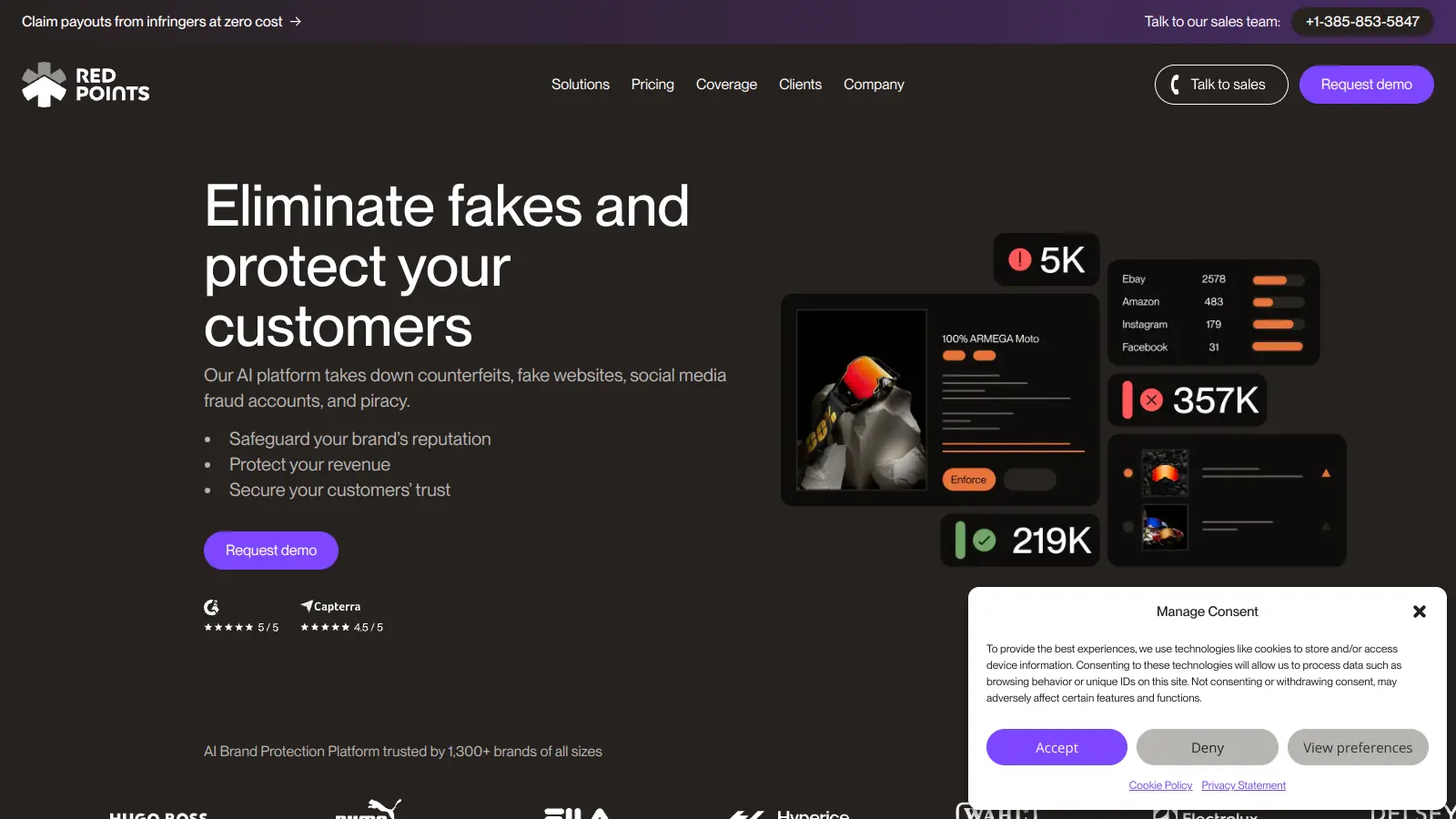Expand the Coverage menu
This screenshot has width=1456, height=819.
(726, 85)
